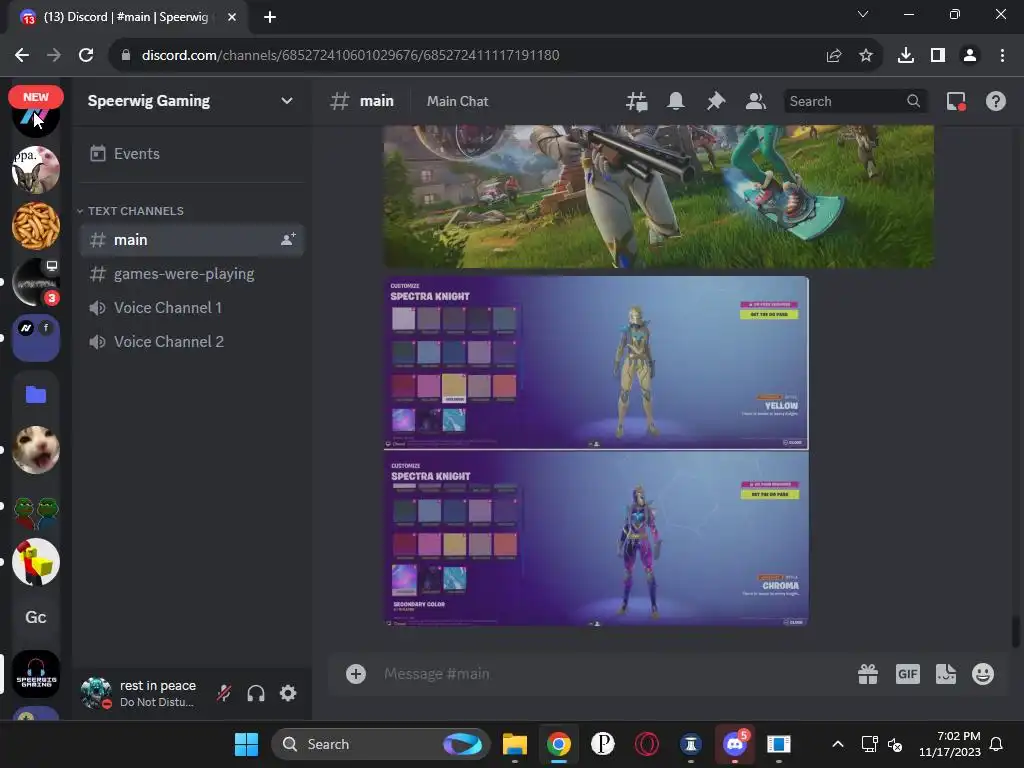
Task: Click the address bar URL
Action: [350, 56]
